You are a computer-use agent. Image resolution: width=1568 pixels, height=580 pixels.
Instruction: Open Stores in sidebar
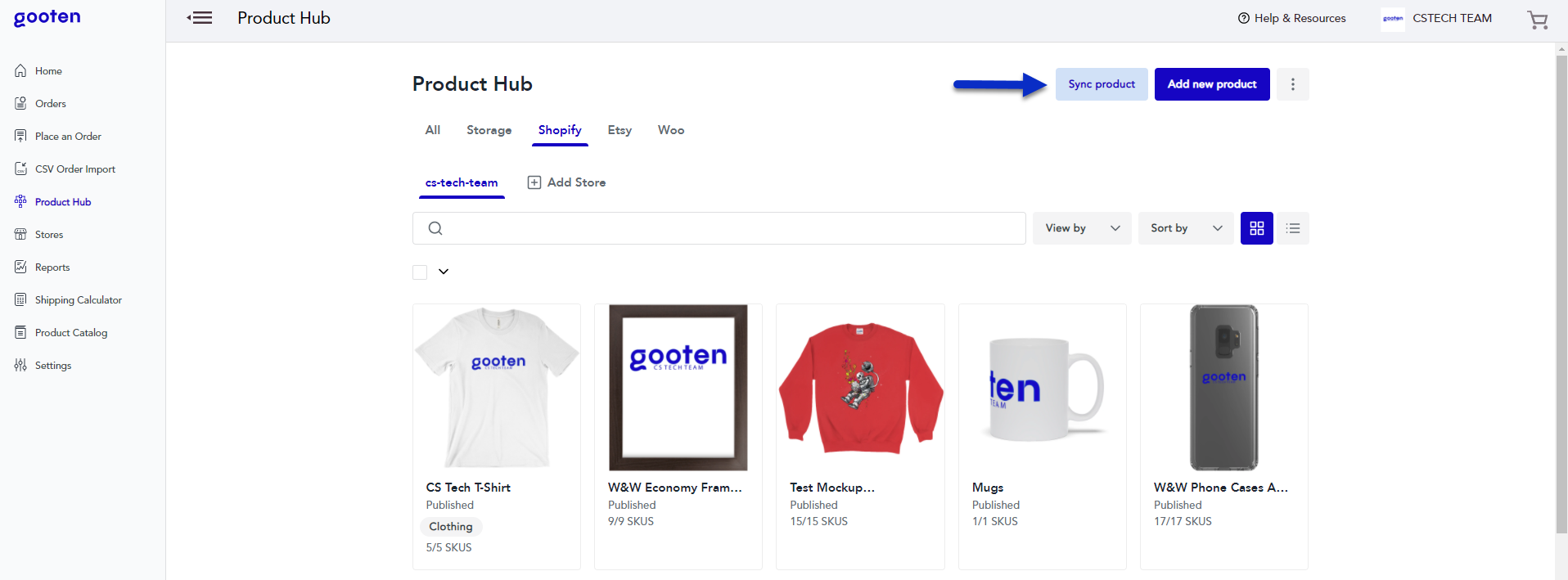49,235
